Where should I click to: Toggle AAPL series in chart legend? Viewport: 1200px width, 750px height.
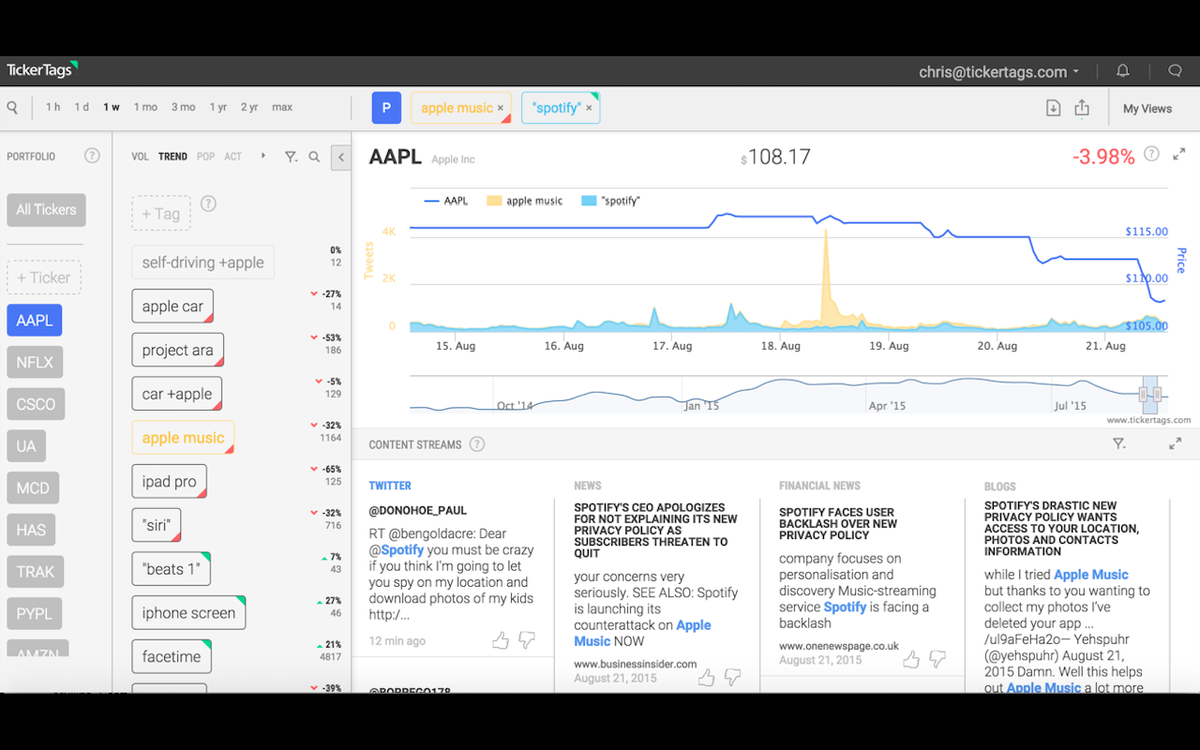[446, 201]
